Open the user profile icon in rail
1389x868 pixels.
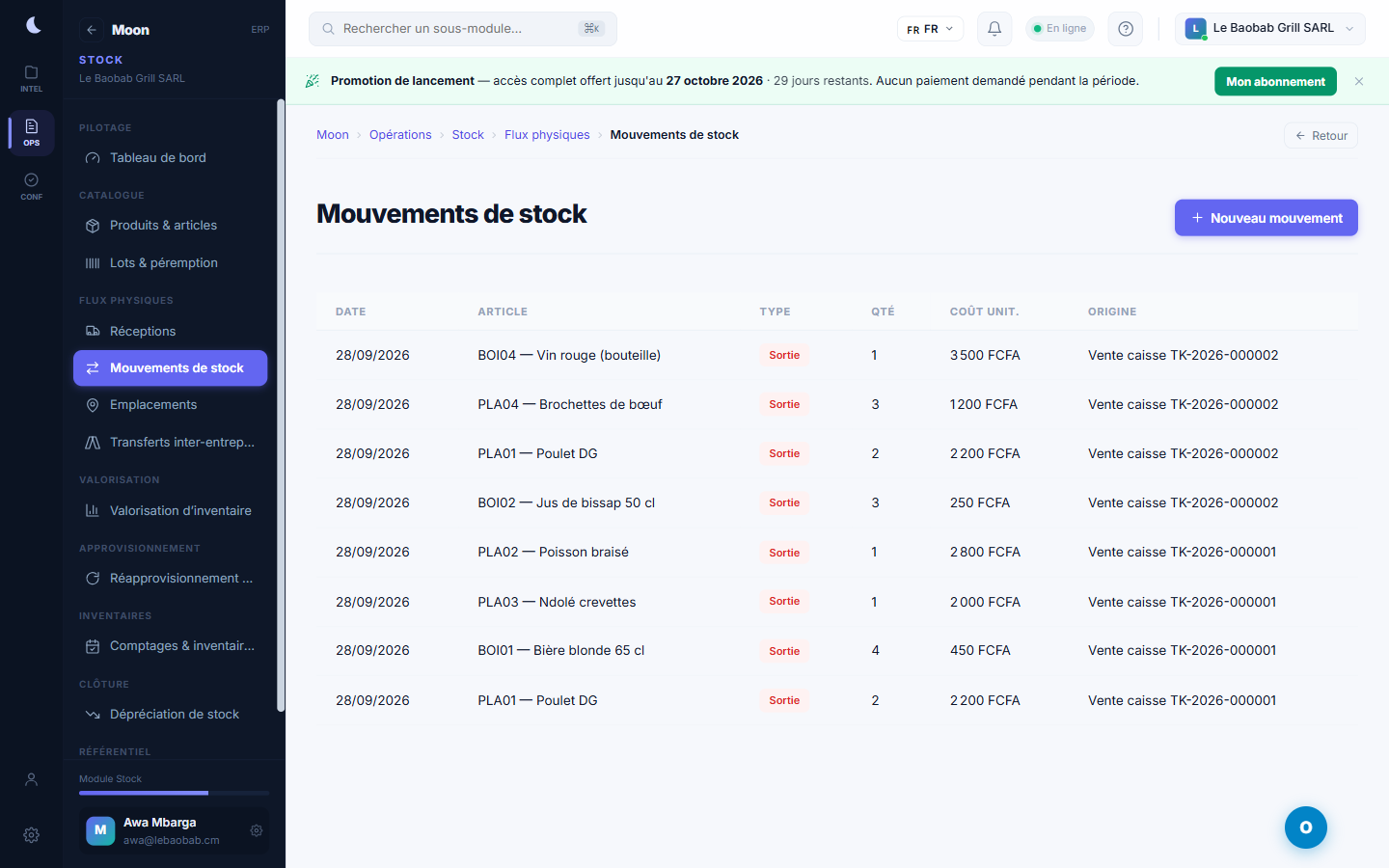[32, 779]
